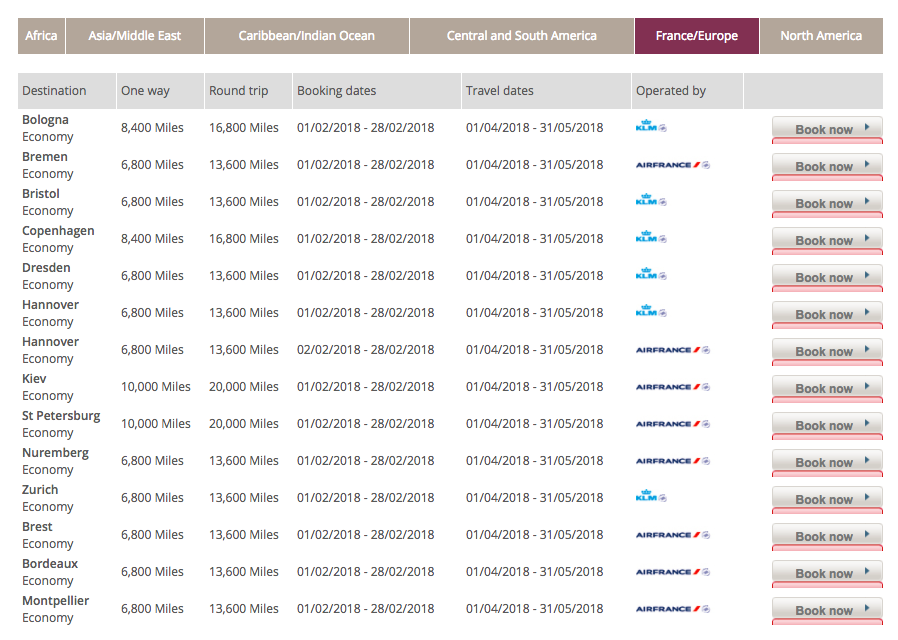Click the Travel dates column header
The image size is (898, 640).
546,90
